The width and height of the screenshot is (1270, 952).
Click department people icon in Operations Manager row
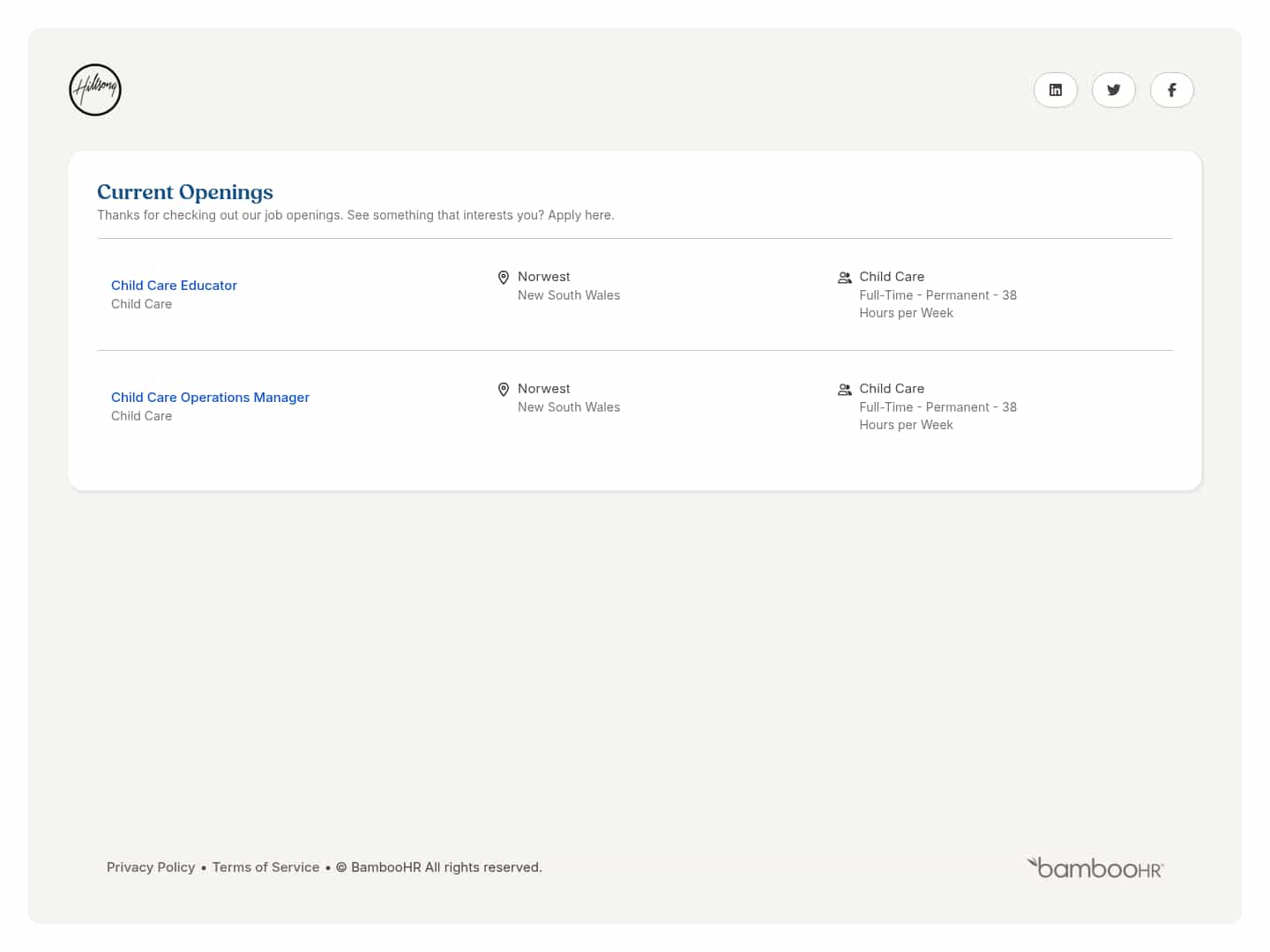(844, 390)
